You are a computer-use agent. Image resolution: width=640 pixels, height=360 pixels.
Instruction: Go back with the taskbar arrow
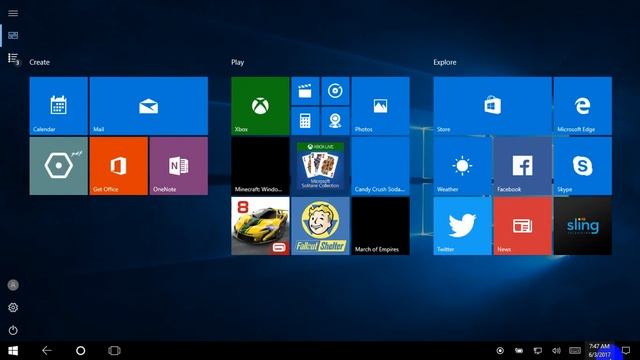47,350
